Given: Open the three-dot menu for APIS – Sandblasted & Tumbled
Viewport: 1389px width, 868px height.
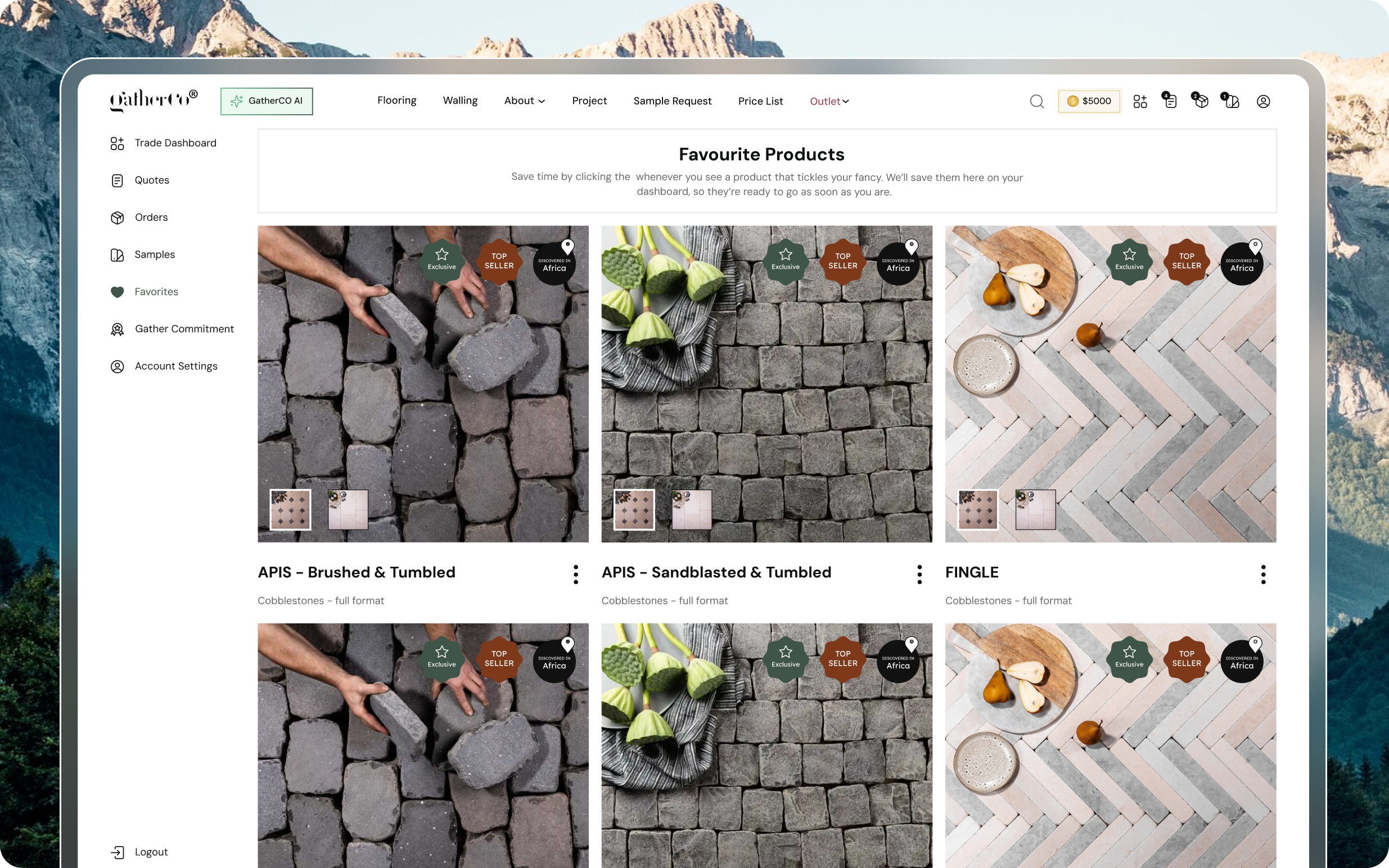Looking at the screenshot, I should [x=919, y=574].
